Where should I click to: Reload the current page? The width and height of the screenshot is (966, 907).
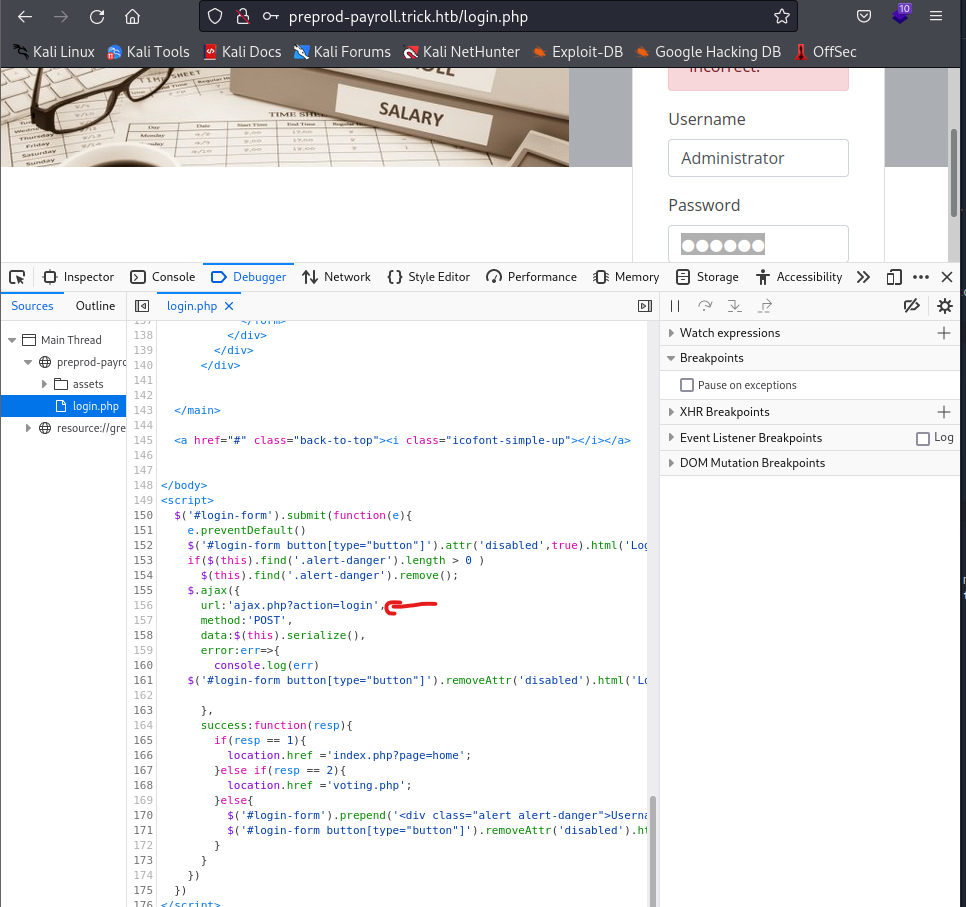pyautogui.click(x=97, y=17)
